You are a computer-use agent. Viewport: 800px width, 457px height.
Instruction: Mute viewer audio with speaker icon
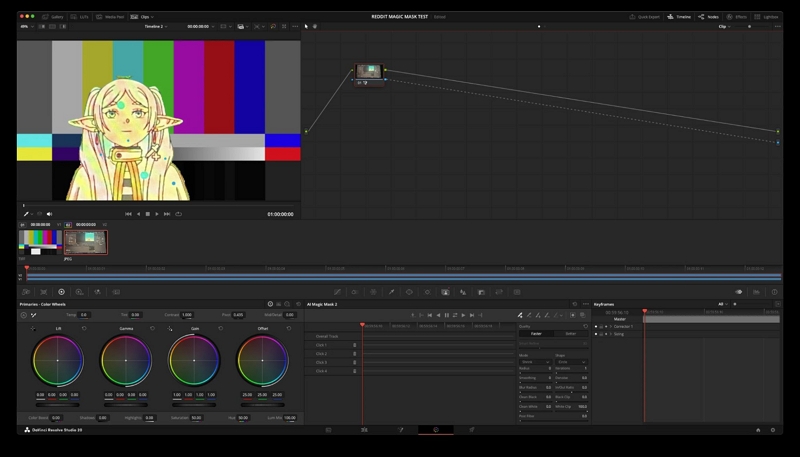tap(49, 214)
